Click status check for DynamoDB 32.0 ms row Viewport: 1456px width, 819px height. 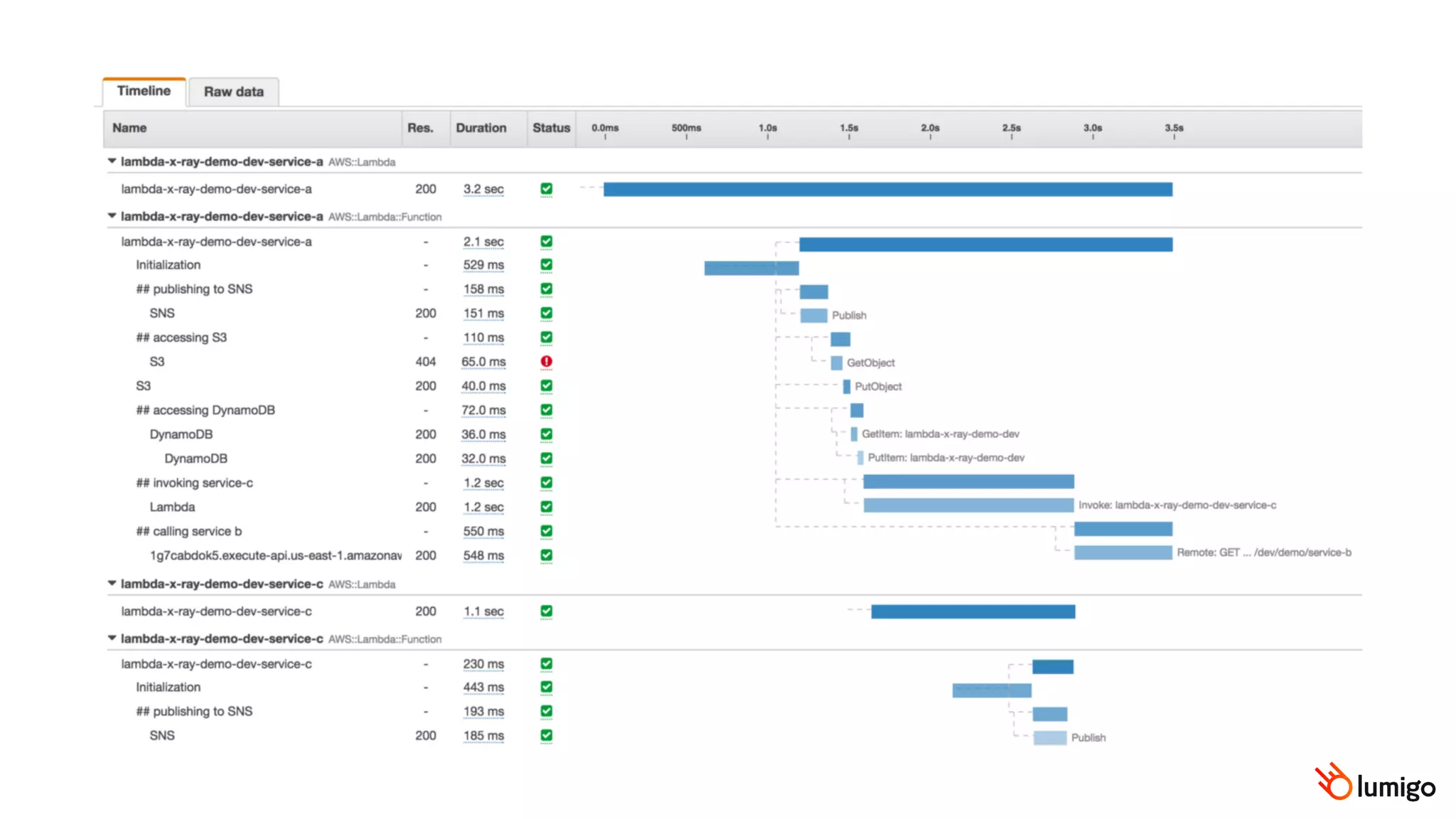tap(546, 459)
